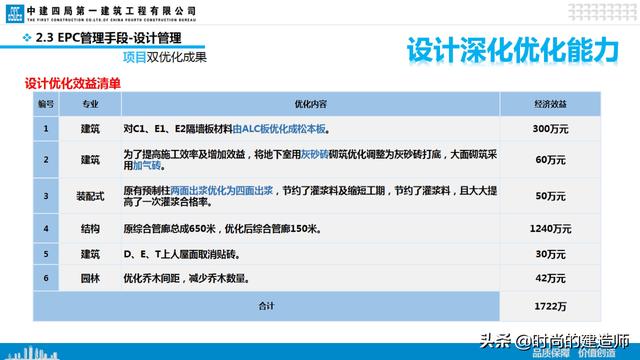640x360 pixels.
Task: Select the subtitle '项目双优化成果'
Action: pos(165,57)
